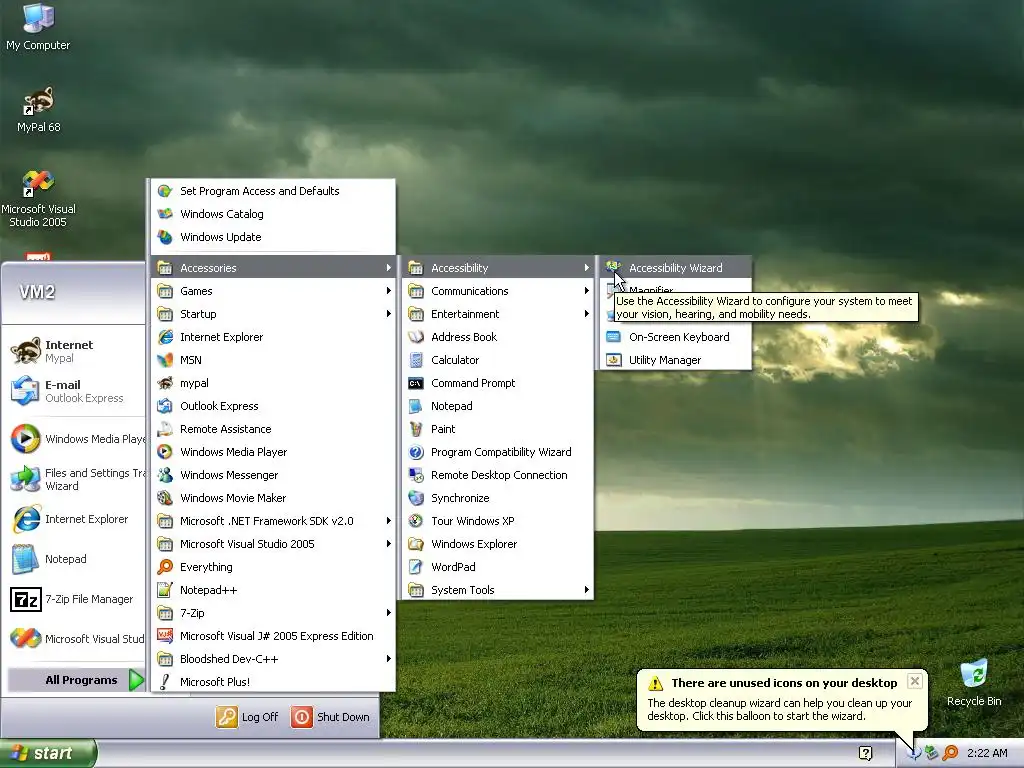Viewport: 1024px width, 768px height.
Task: Click the Tour Windows XP icon
Action: [416, 521]
